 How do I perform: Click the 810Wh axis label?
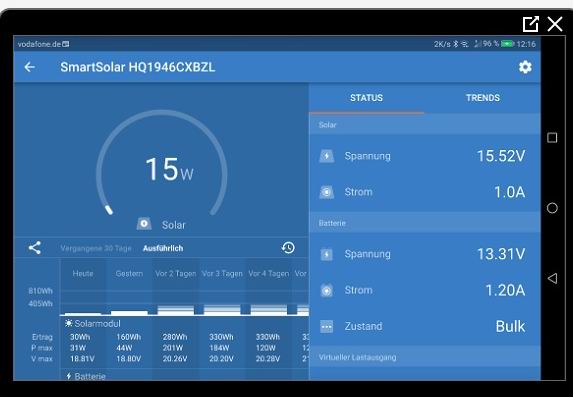(x=41, y=291)
